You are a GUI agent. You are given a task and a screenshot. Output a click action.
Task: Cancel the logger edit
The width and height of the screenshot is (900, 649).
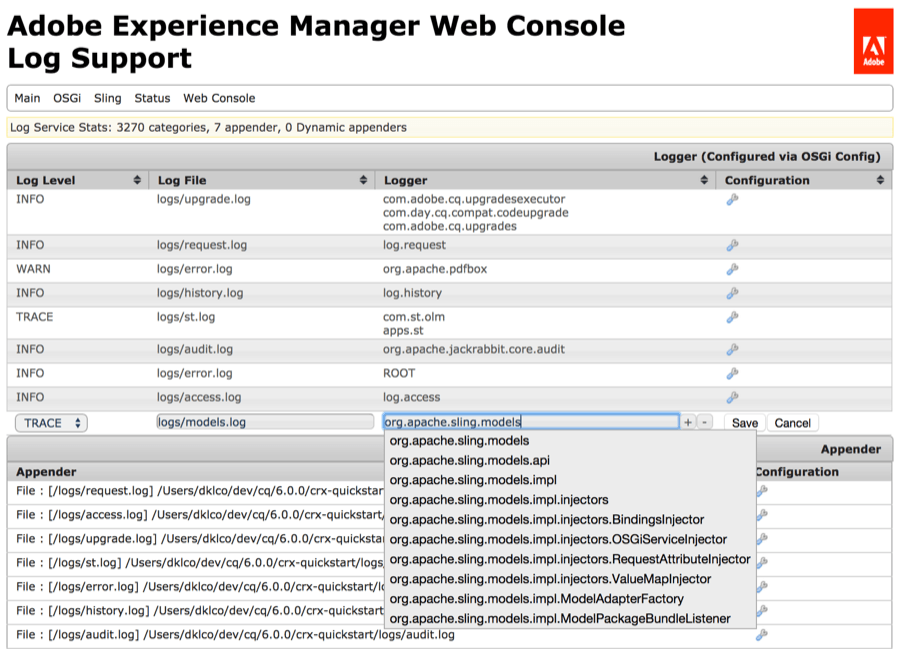pyautogui.click(x=792, y=423)
